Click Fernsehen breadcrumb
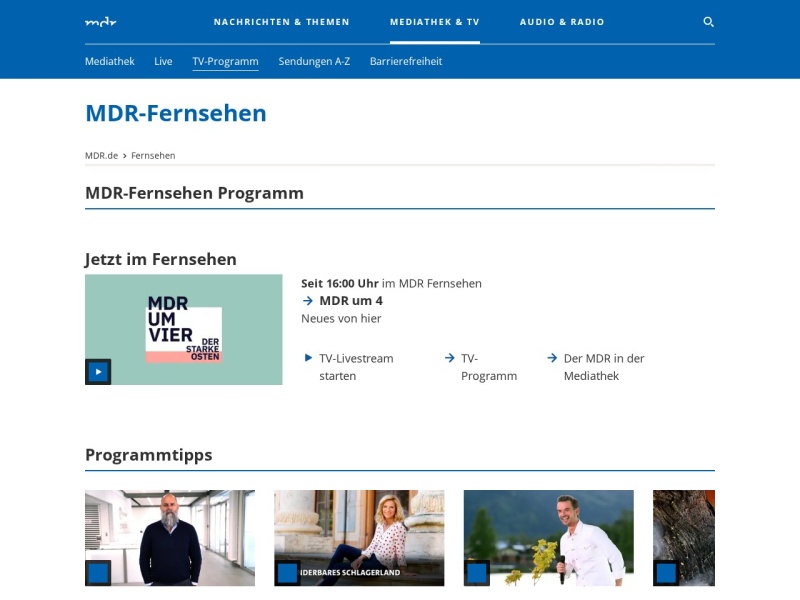 (x=153, y=156)
